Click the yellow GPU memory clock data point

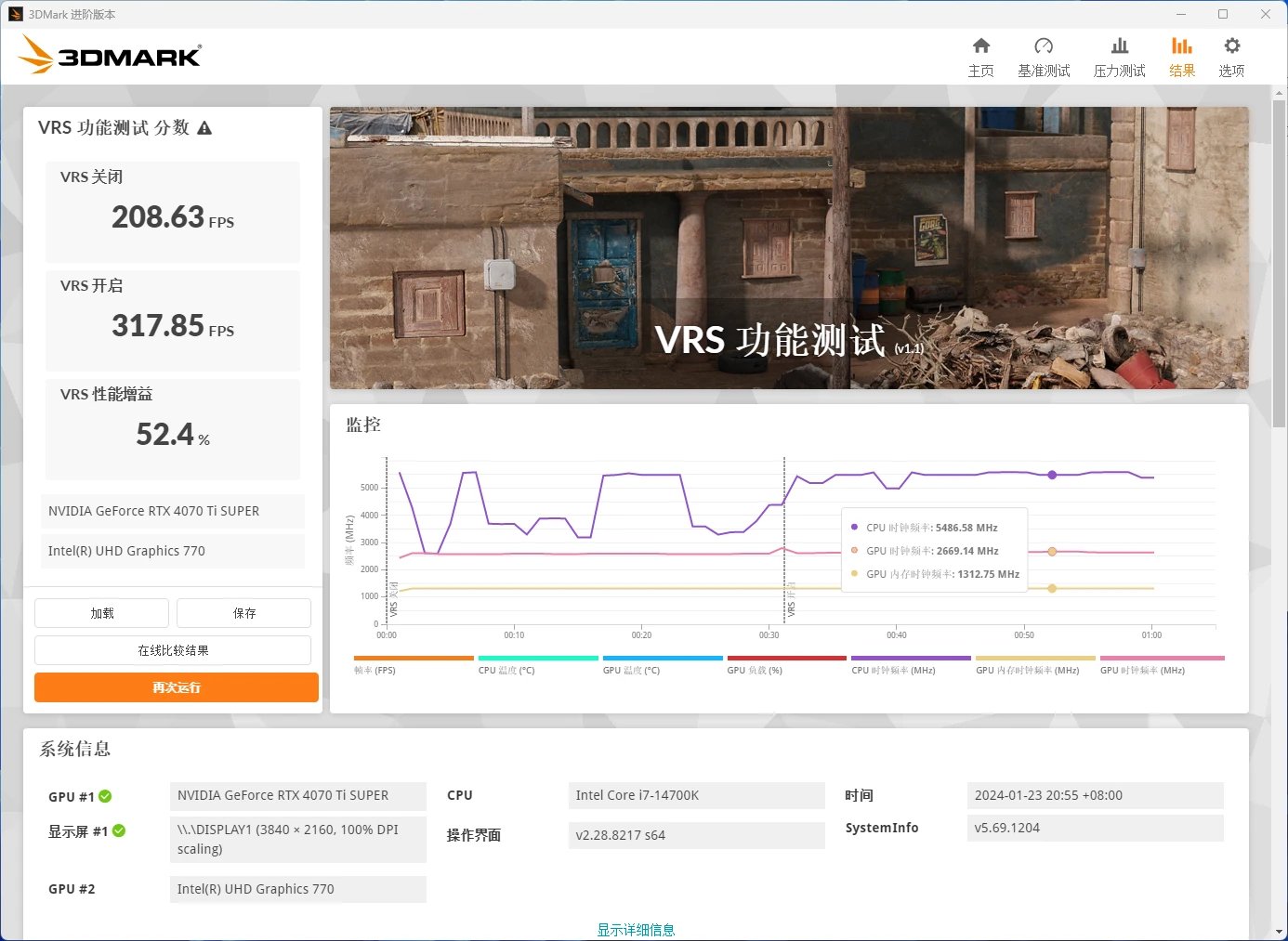tap(1052, 588)
